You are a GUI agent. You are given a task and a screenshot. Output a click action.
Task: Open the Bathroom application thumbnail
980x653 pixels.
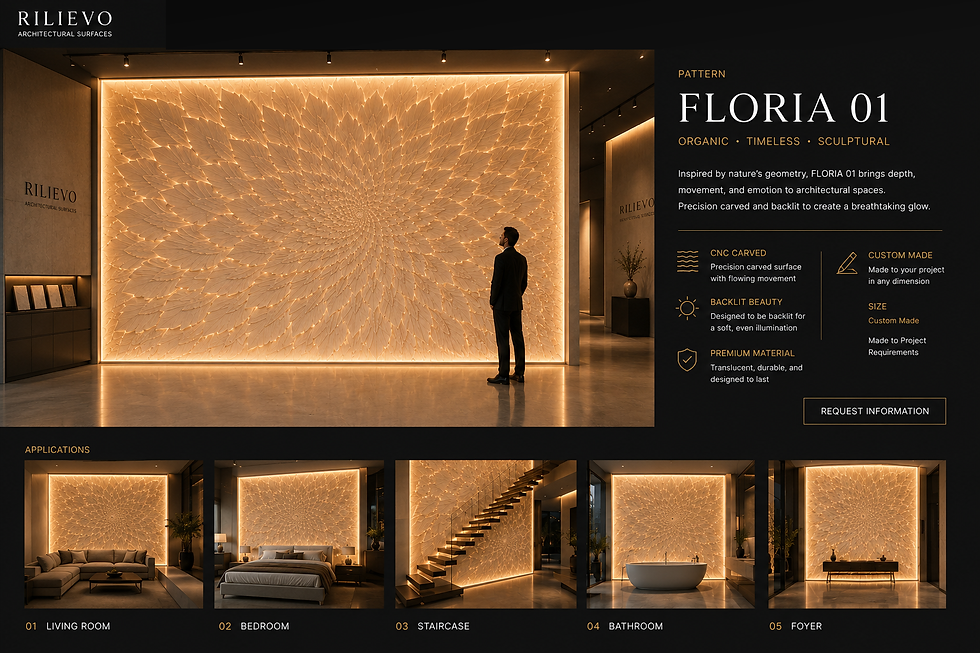(x=671, y=534)
